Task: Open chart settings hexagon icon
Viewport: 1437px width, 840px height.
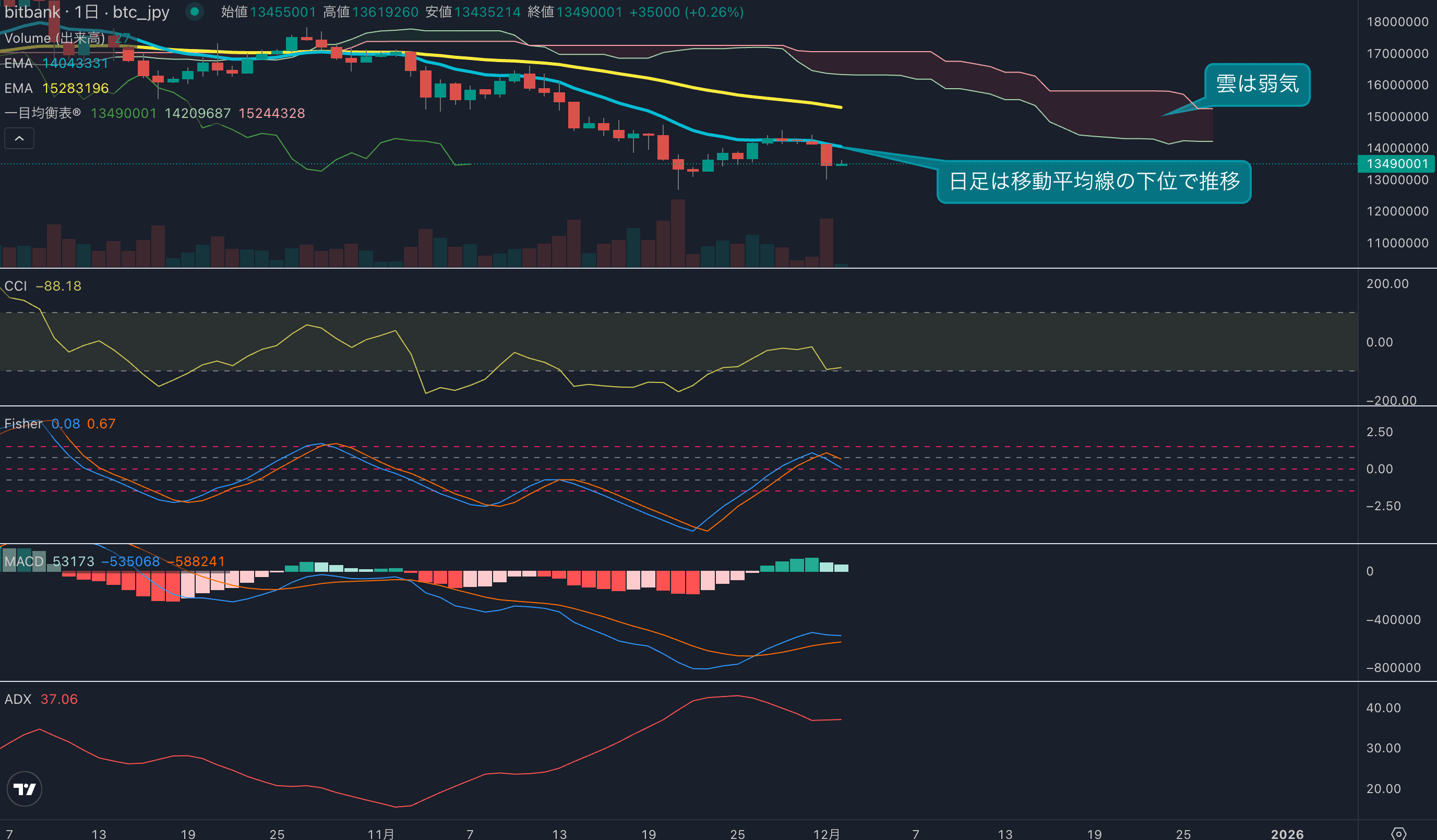Action: pos(1398,834)
